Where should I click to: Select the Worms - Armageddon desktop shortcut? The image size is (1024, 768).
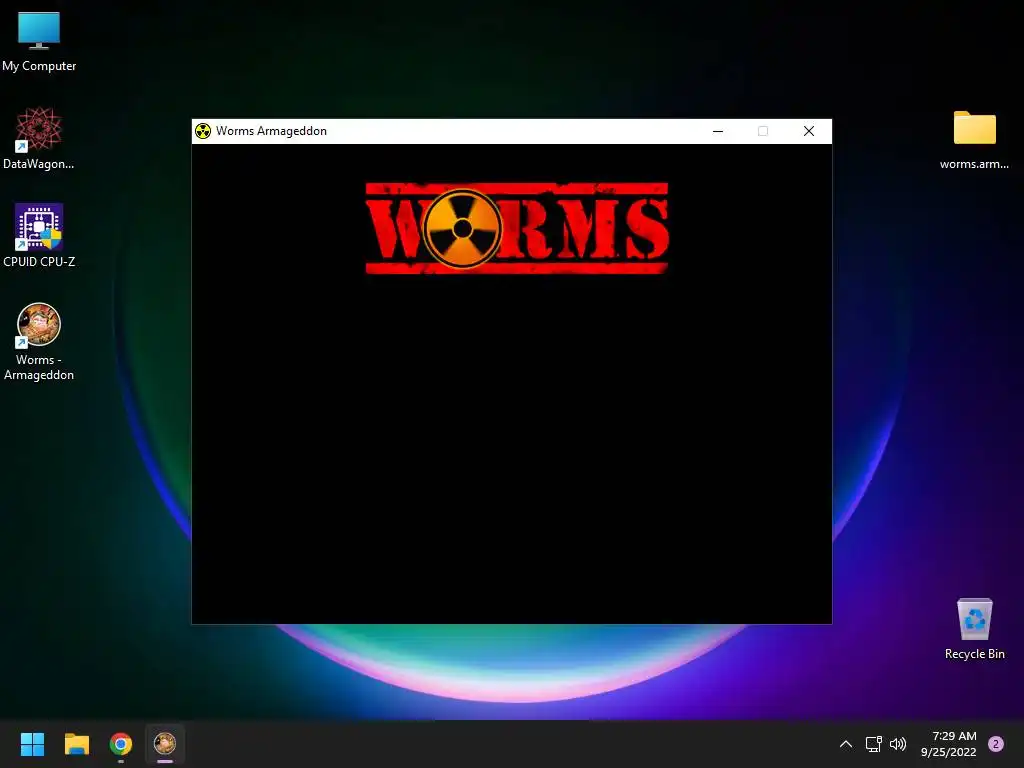point(39,342)
